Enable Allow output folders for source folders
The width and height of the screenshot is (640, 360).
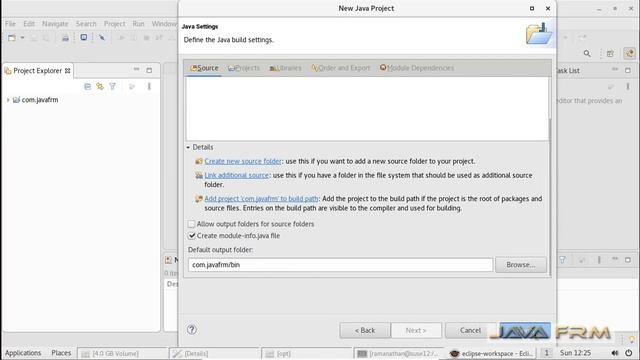191,224
